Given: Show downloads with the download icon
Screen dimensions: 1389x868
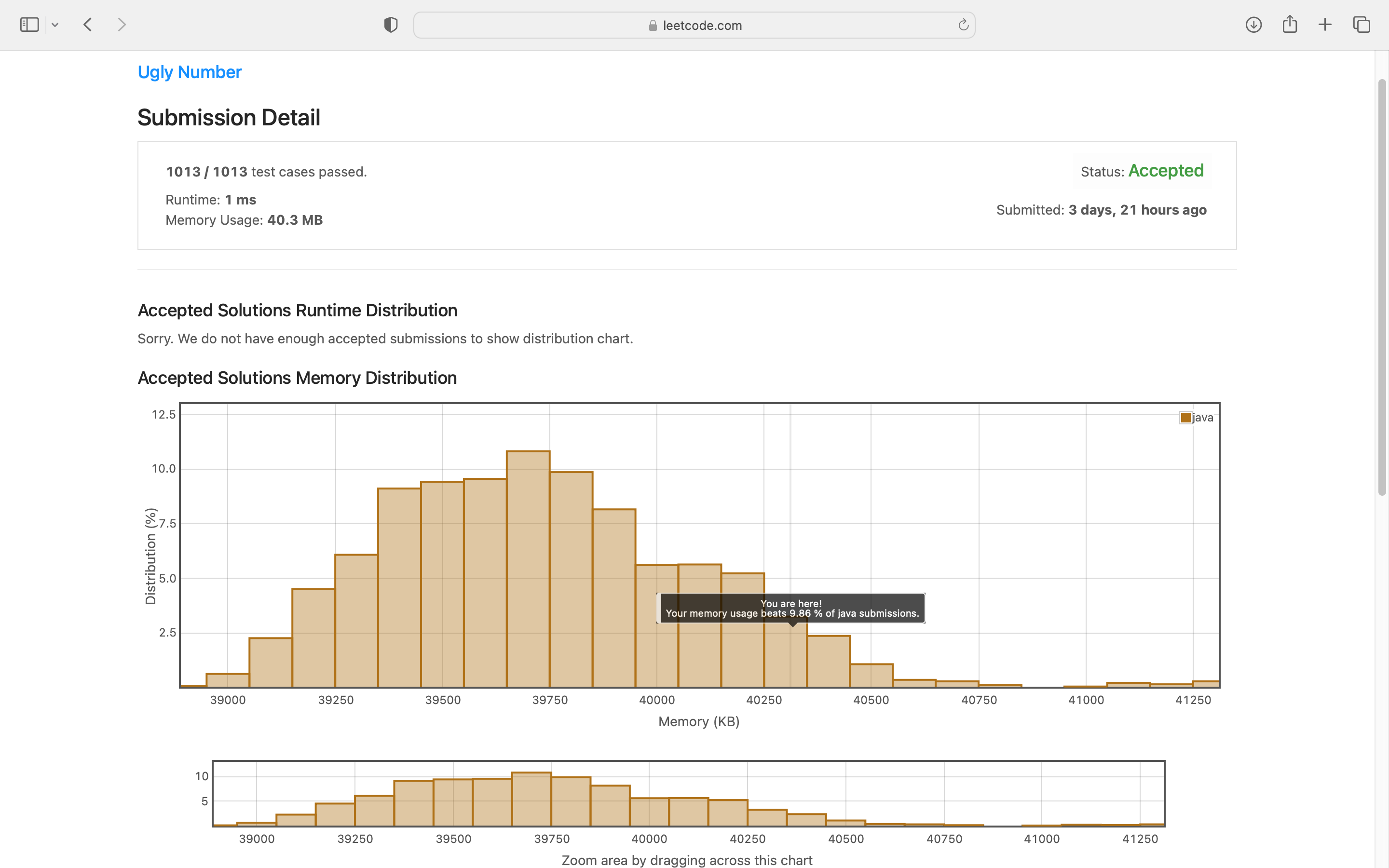Looking at the screenshot, I should click(x=1253, y=25).
